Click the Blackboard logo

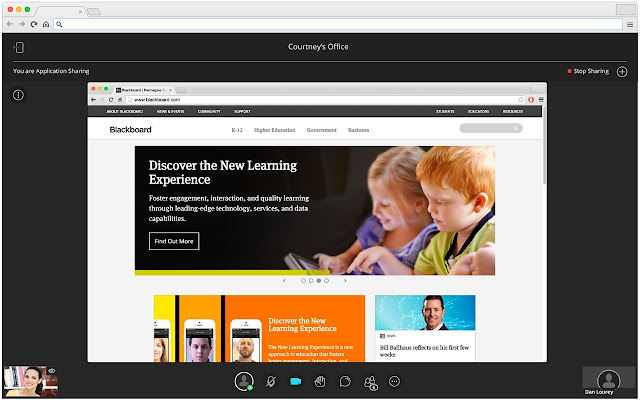tap(130, 130)
